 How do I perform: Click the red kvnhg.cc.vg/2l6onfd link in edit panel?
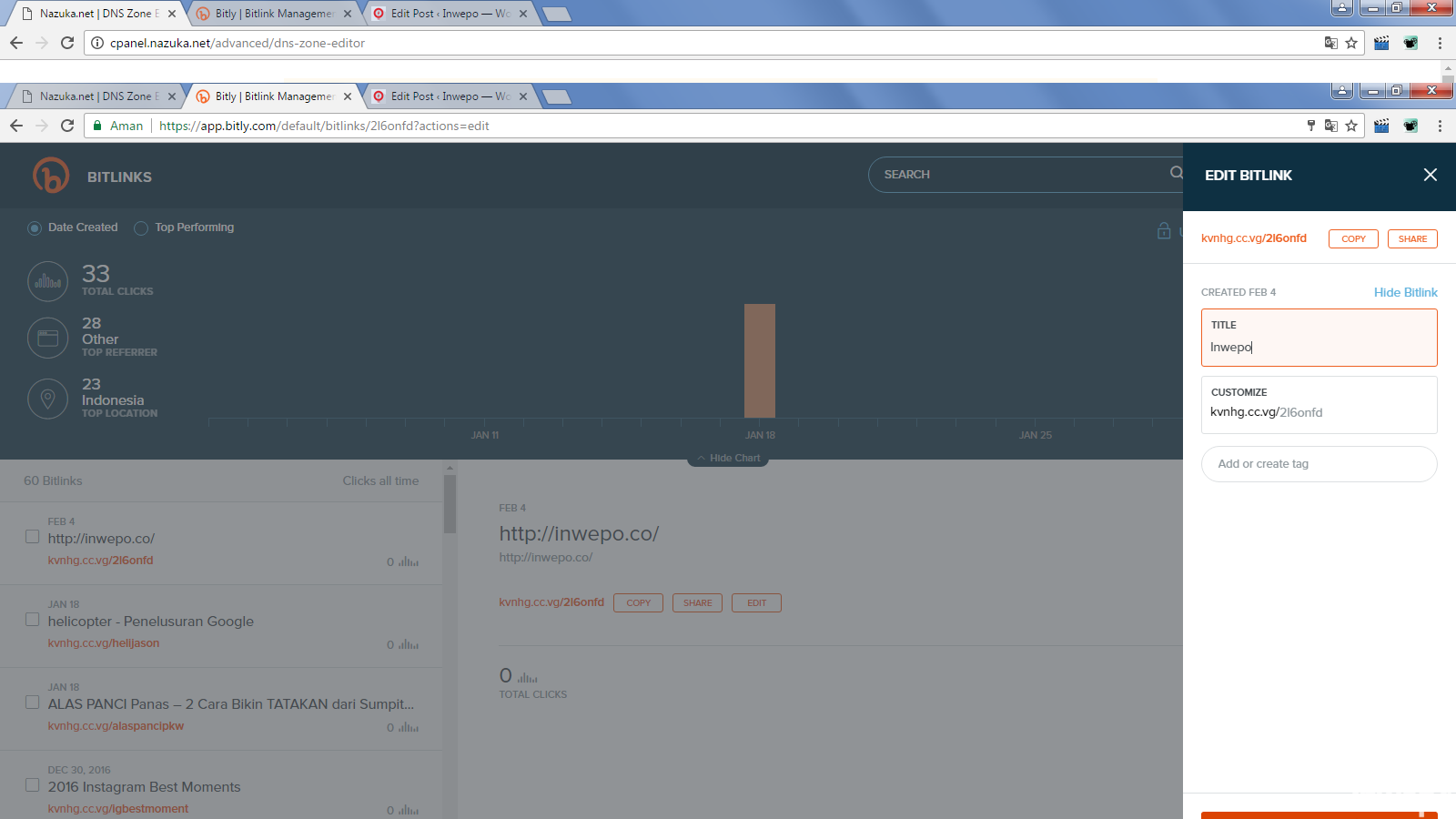click(1253, 238)
